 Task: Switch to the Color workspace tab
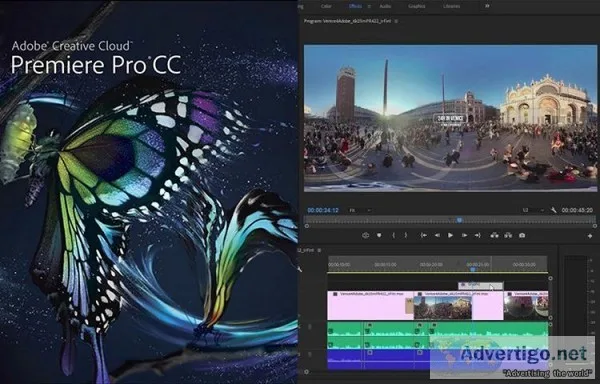(326, 6)
